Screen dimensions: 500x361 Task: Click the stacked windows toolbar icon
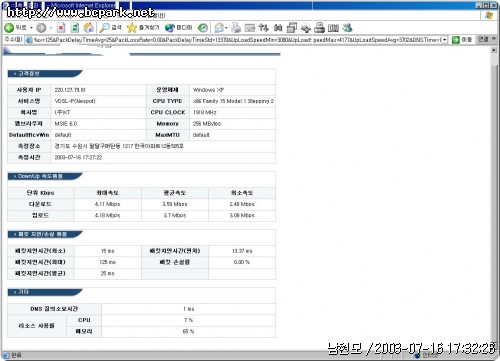click(292, 28)
